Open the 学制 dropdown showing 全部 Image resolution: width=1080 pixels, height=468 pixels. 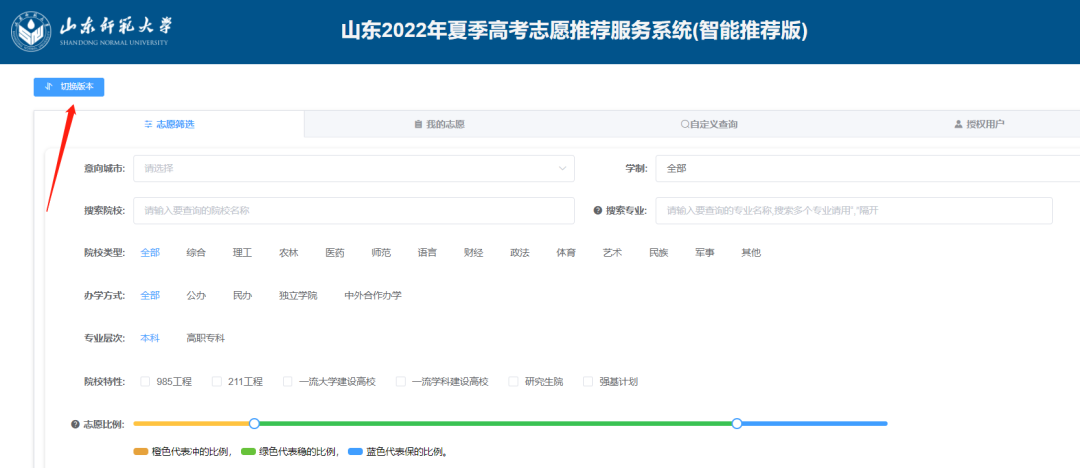click(x=868, y=168)
